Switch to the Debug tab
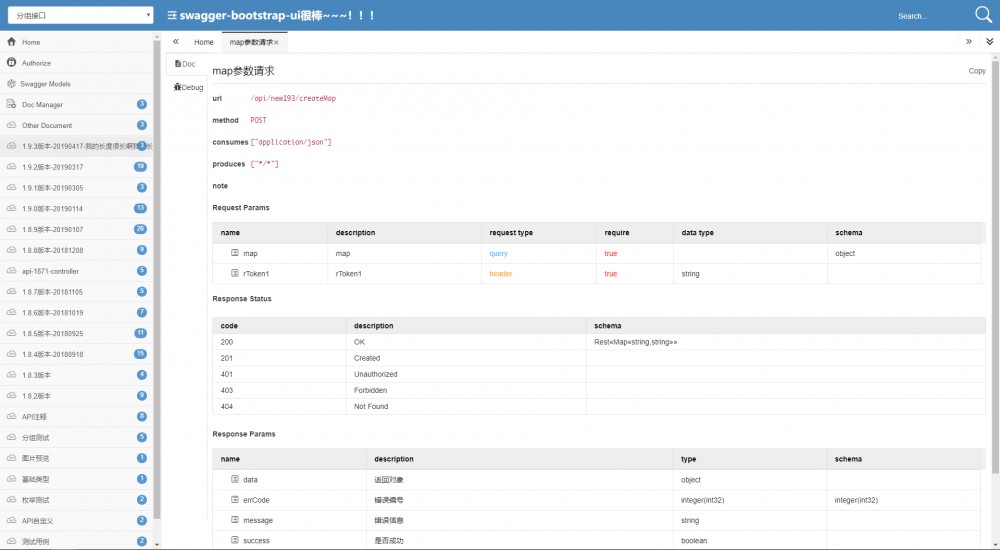The image size is (1000, 550). (x=188, y=87)
